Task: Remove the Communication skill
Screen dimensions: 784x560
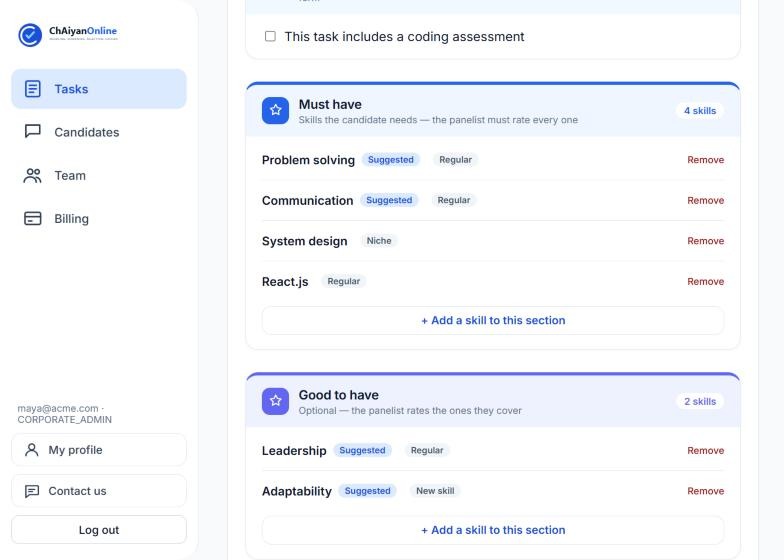Action: tap(706, 200)
